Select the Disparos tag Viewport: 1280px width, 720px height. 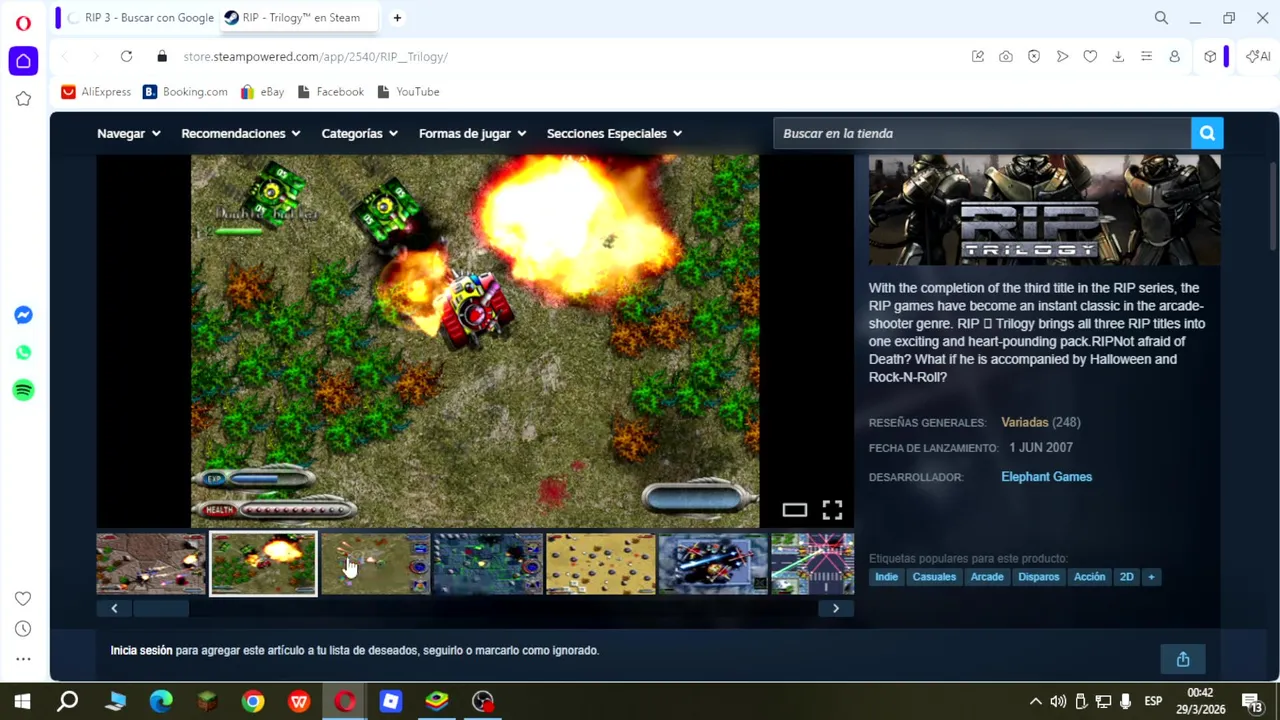click(1038, 577)
